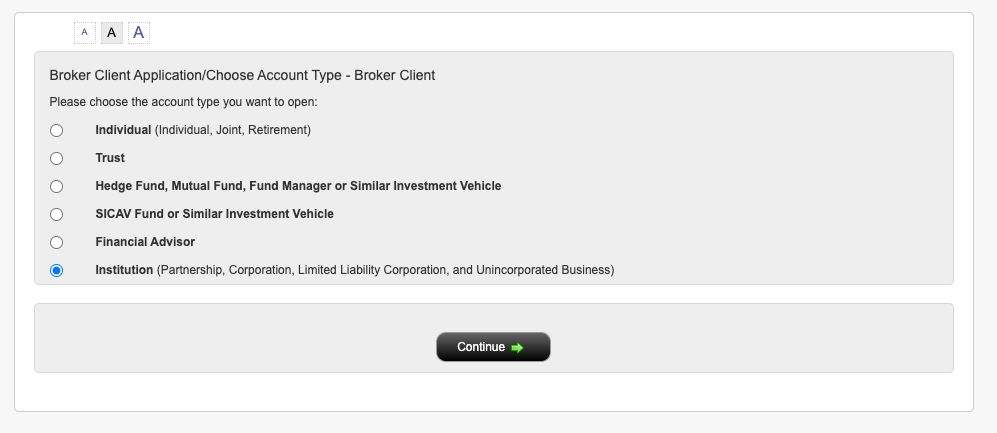Click the selected Institution radio button
Screen dimensions: 997x433
(56, 270)
